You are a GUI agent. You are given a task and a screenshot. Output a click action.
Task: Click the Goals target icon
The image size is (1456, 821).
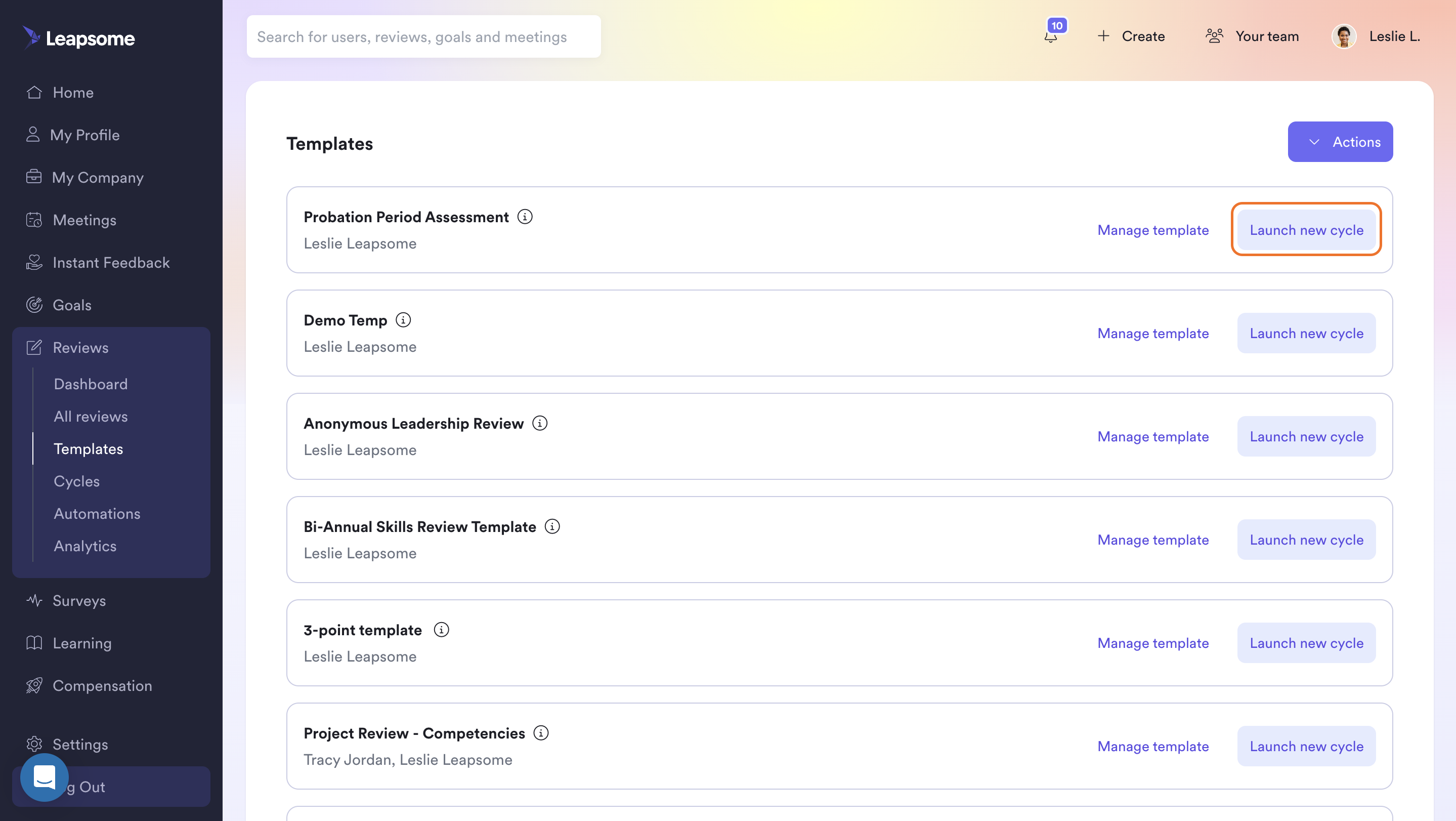pos(34,304)
